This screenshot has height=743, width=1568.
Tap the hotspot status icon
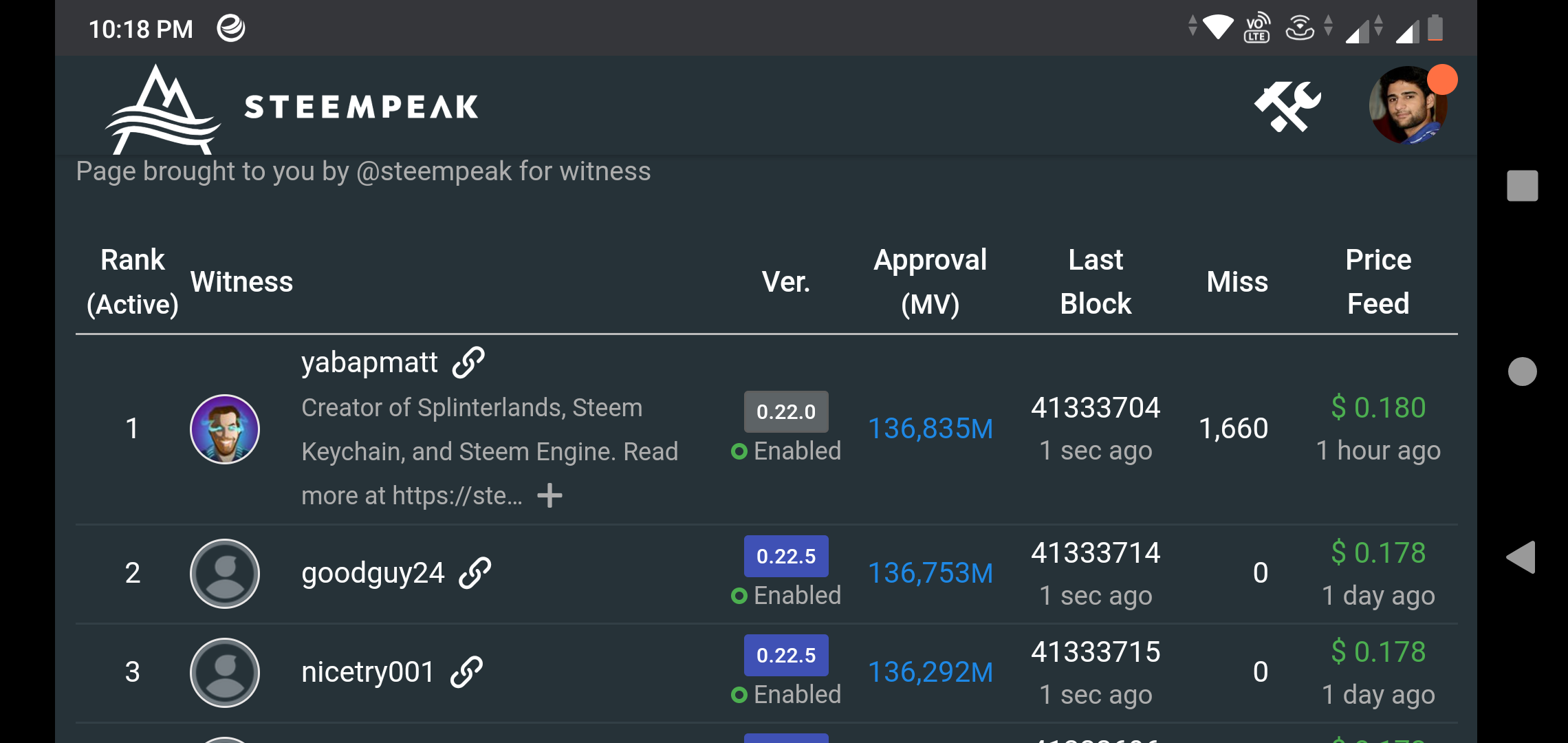1300,28
